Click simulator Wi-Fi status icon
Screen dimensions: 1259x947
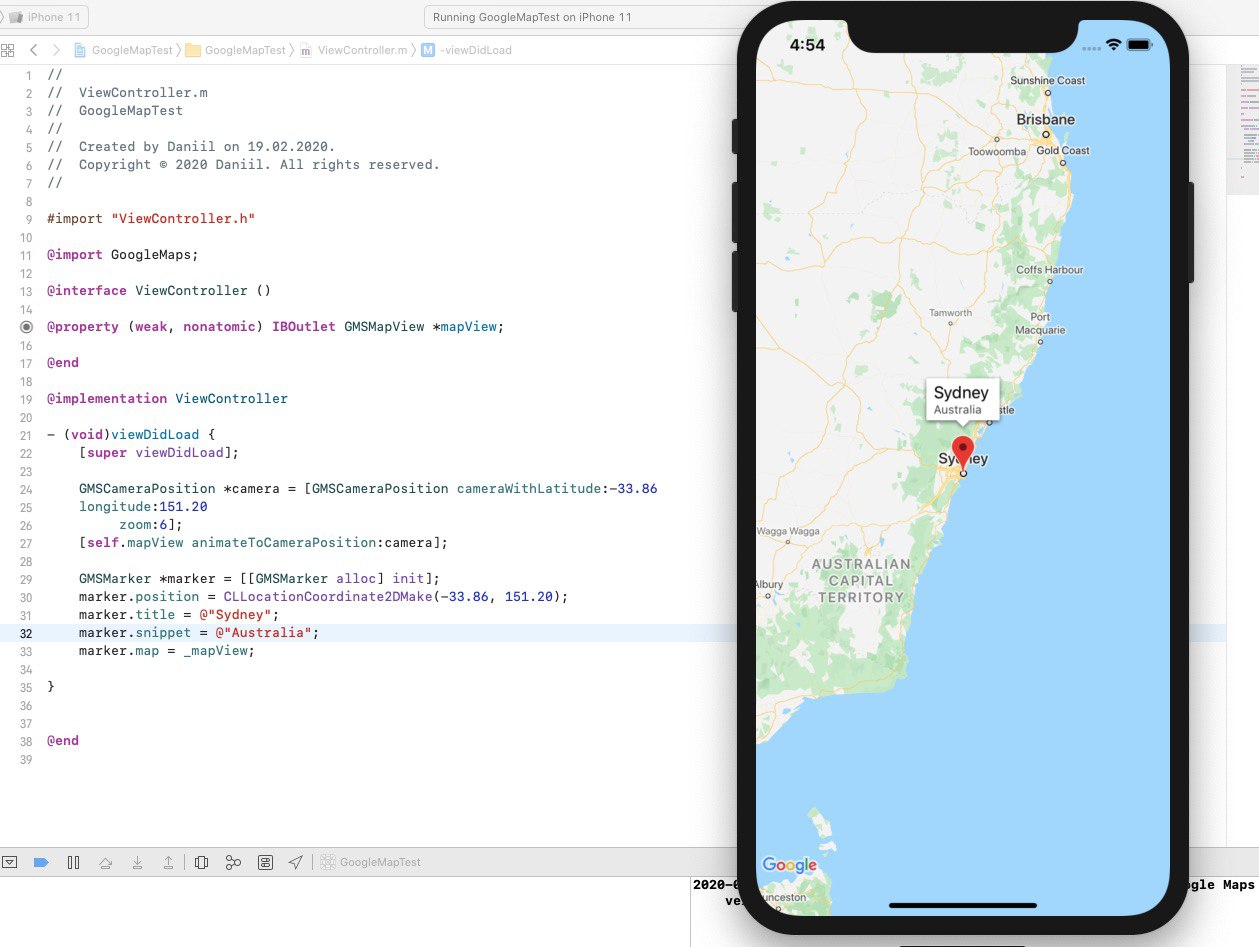1113,46
